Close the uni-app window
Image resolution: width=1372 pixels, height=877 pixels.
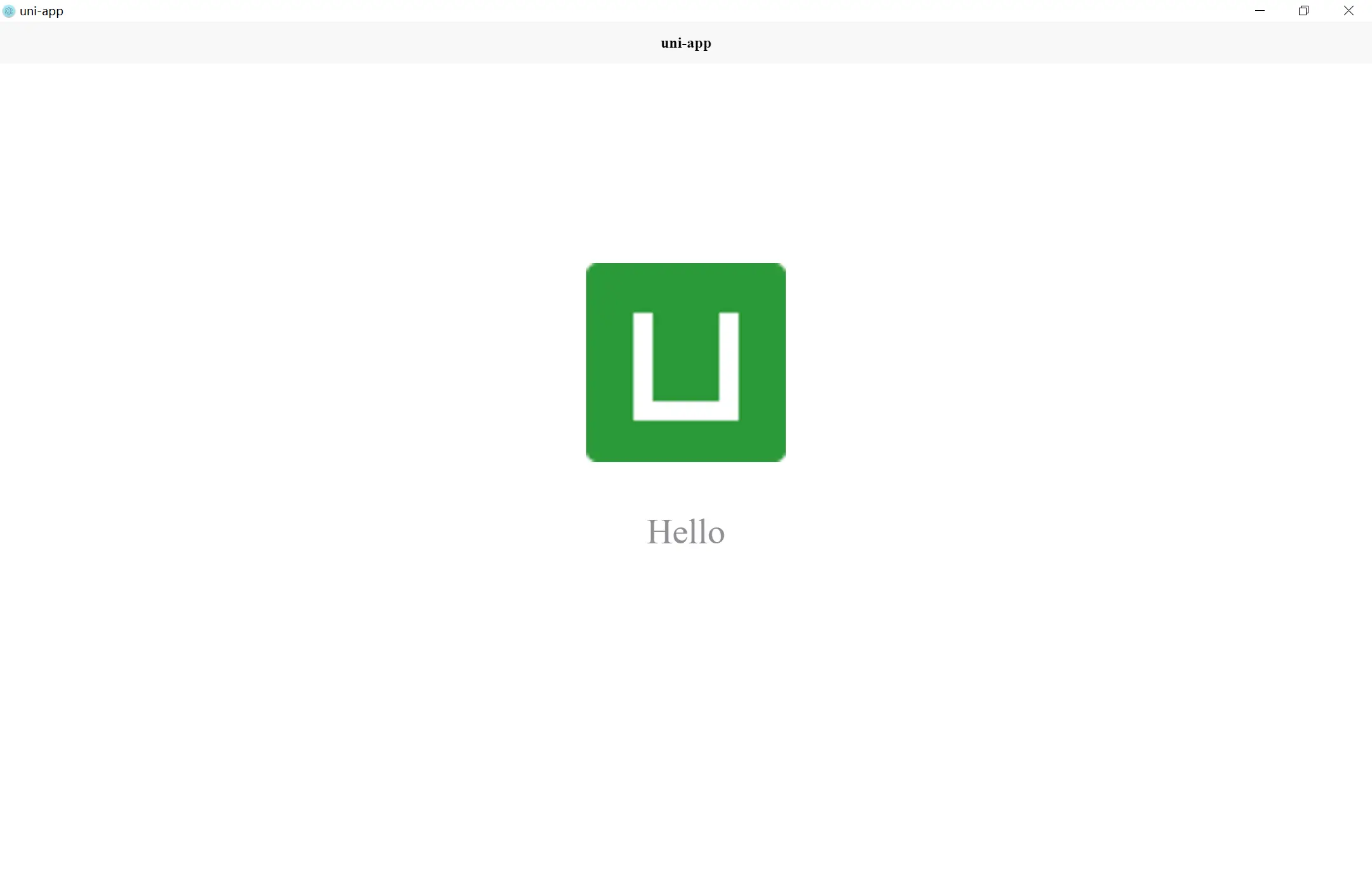1348,11
